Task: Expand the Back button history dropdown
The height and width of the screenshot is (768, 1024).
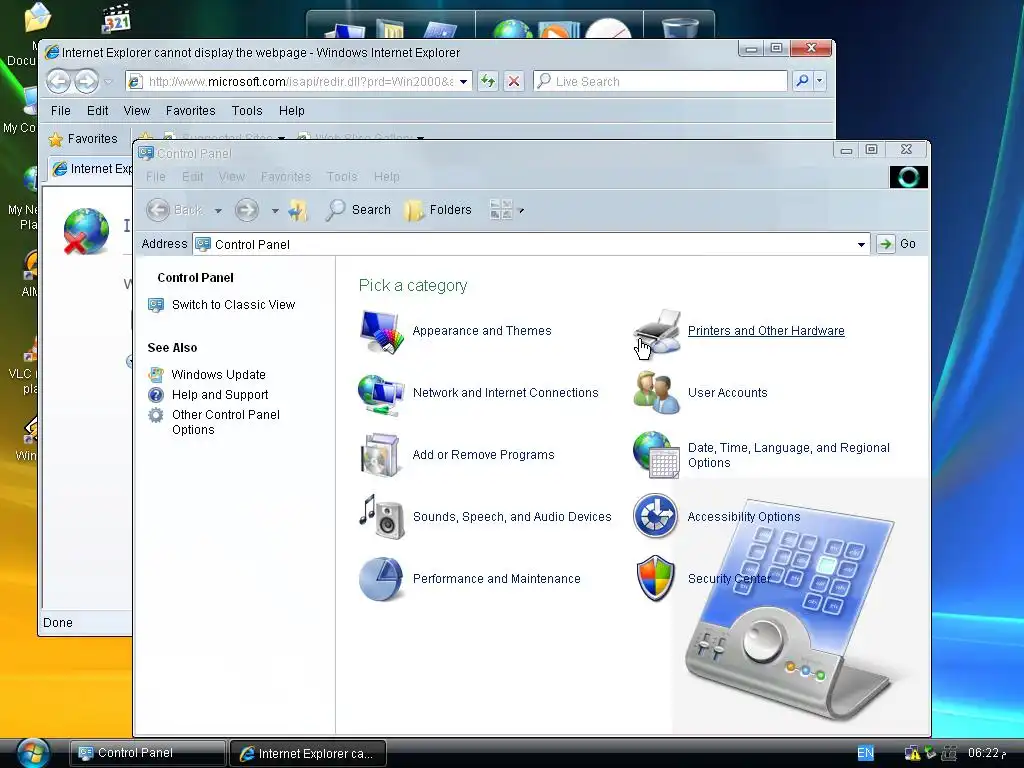Action: [218, 211]
